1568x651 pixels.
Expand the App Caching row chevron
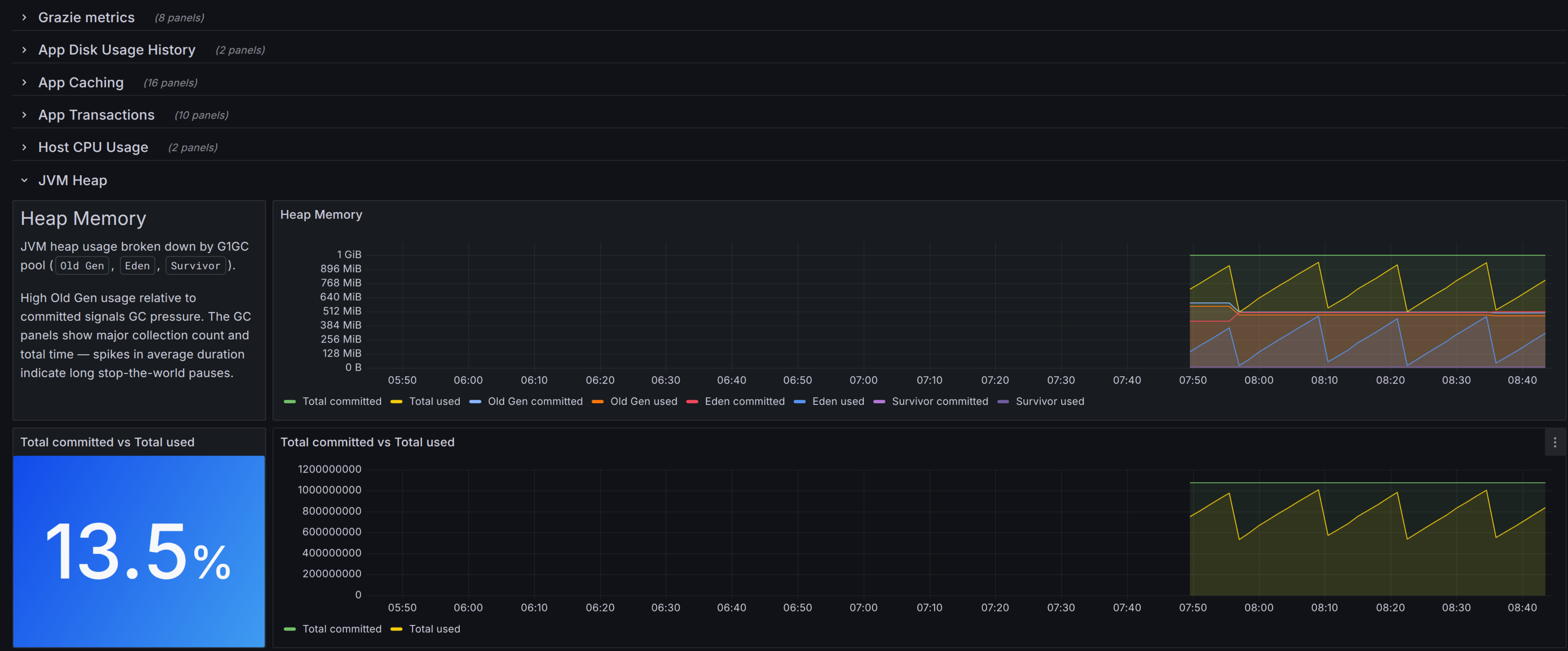click(x=24, y=83)
